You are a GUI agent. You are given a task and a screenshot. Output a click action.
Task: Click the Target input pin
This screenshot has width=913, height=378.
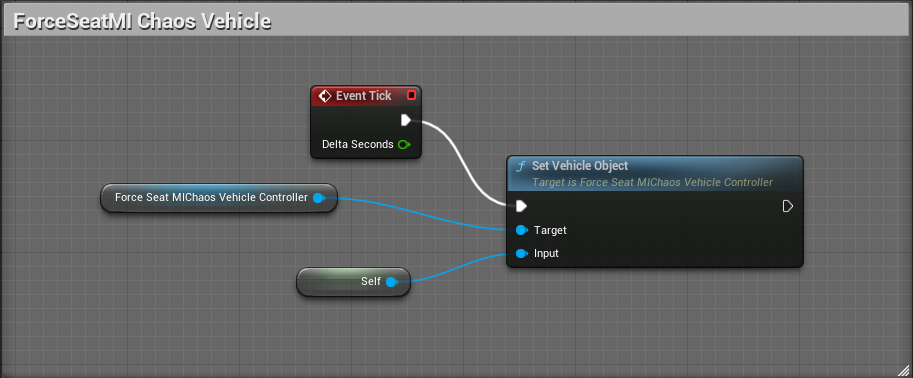[522, 231]
